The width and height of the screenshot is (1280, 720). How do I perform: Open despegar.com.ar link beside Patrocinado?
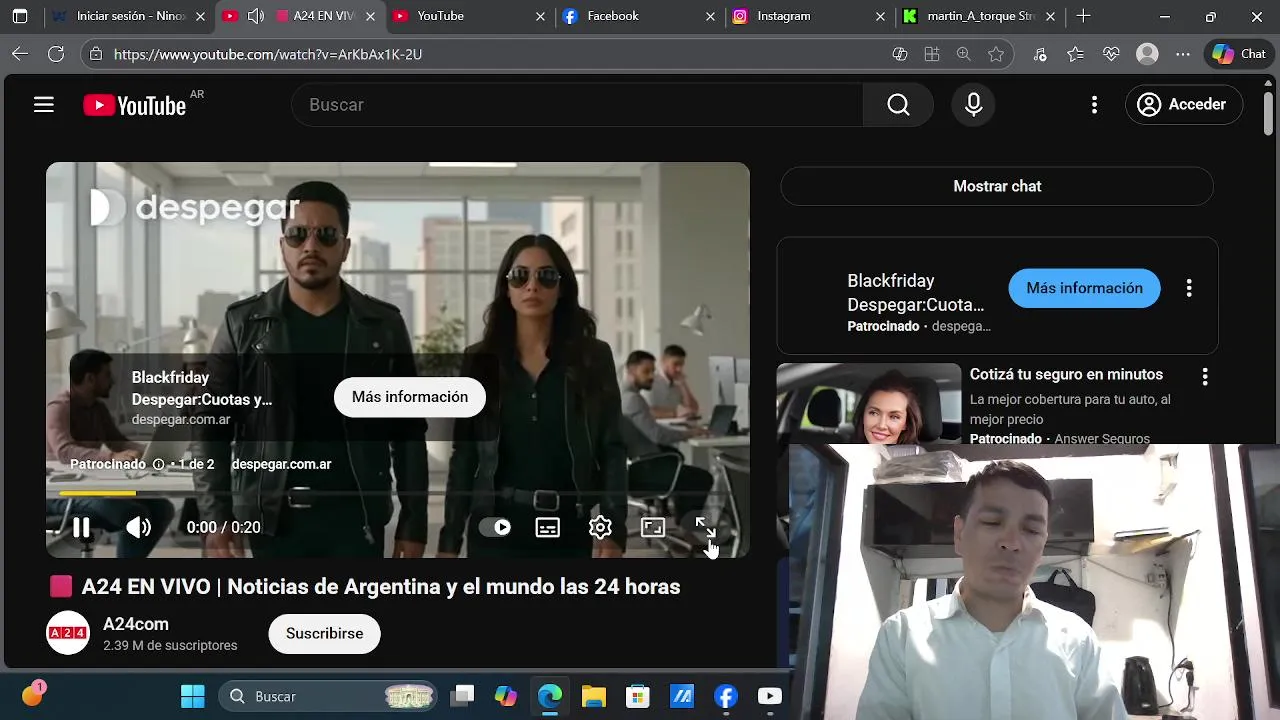pos(281,464)
